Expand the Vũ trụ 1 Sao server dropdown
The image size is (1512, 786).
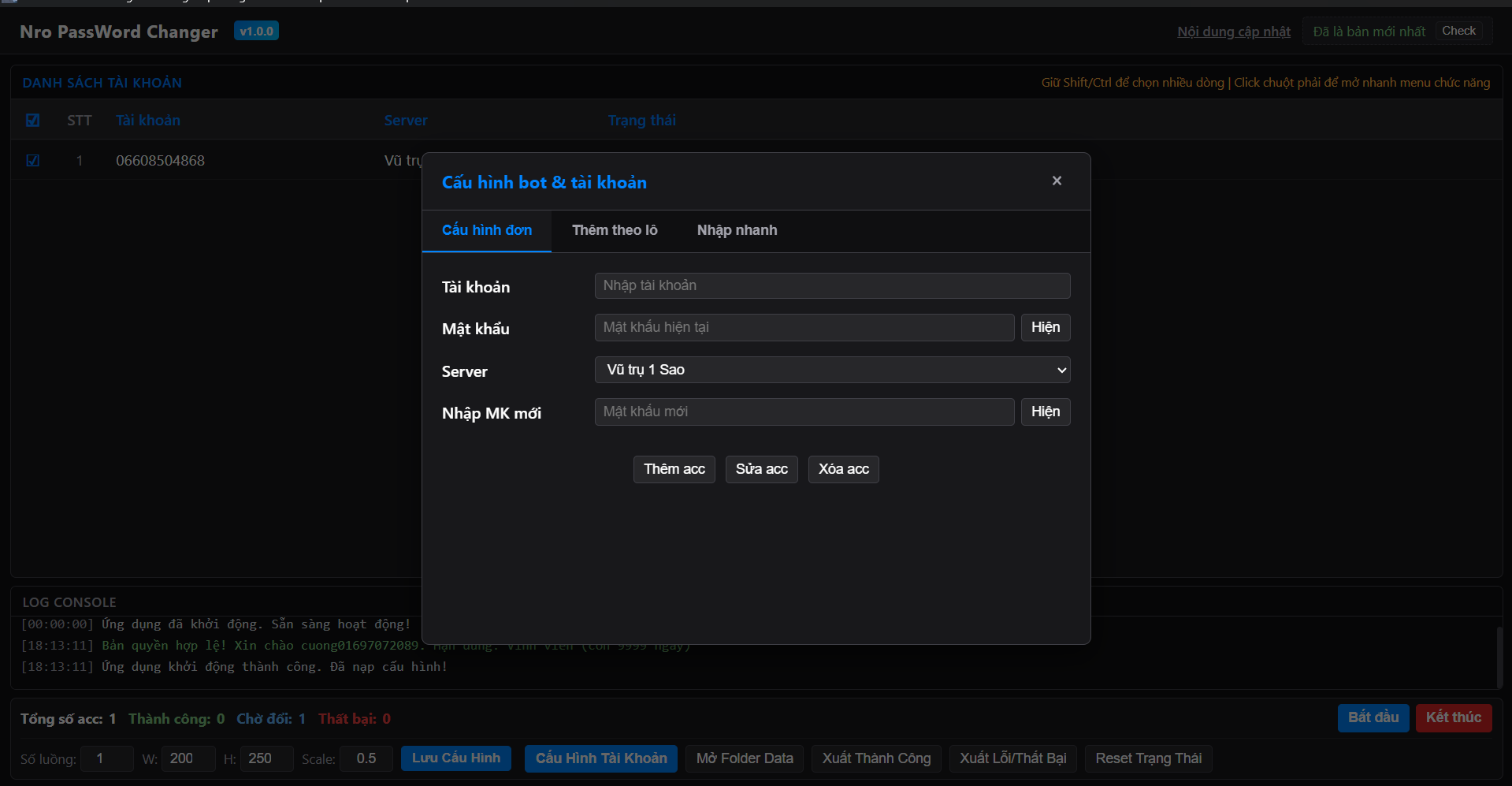[x=832, y=370]
